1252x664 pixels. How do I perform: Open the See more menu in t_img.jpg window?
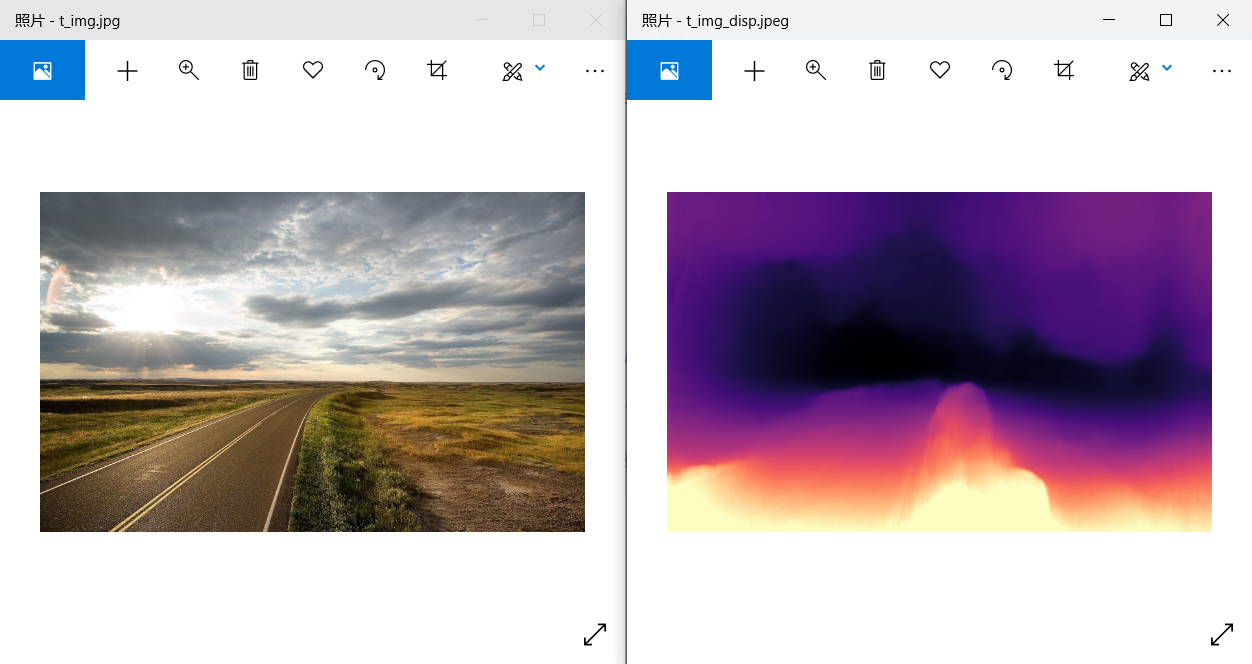pyautogui.click(x=595, y=70)
